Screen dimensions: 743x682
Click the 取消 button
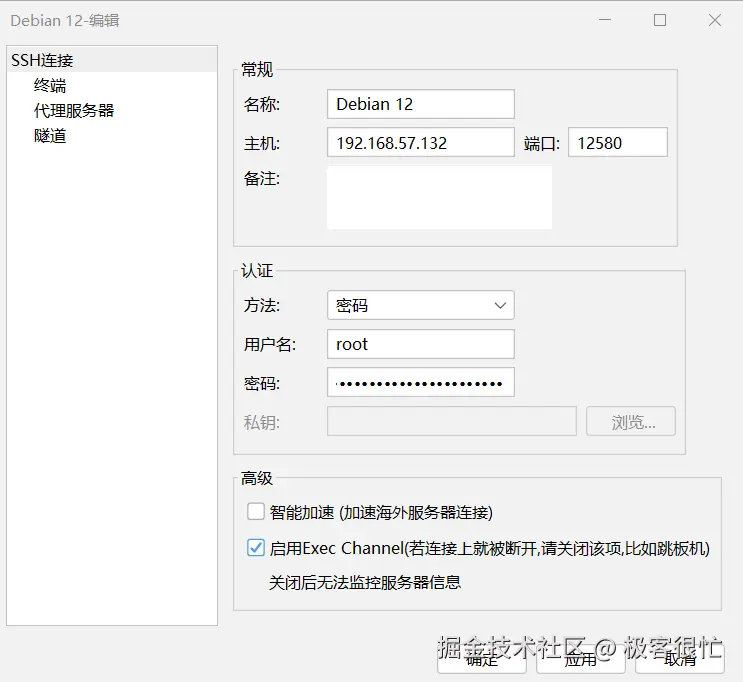(680, 659)
